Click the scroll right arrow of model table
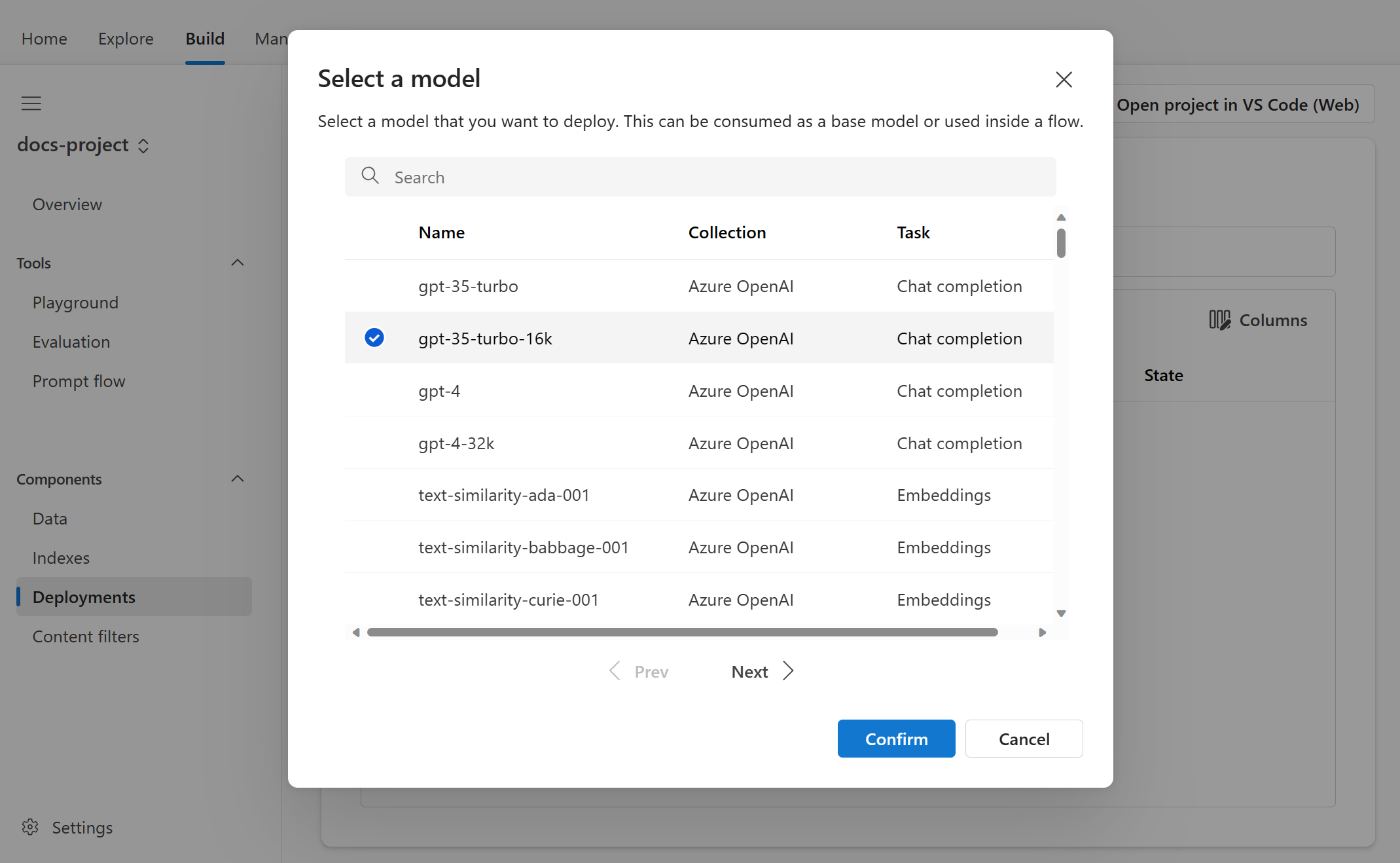Image resolution: width=1400 pixels, height=863 pixels. pos(1043,632)
